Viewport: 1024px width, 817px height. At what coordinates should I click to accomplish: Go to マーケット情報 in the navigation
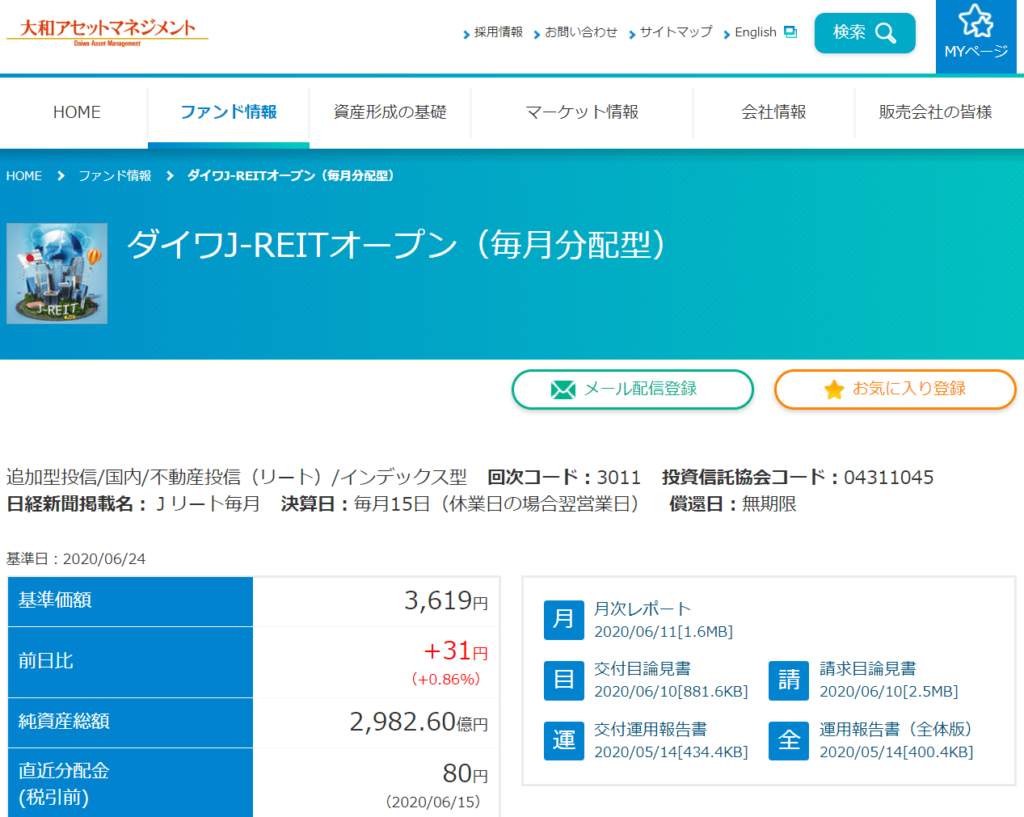(x=582, y=112)
